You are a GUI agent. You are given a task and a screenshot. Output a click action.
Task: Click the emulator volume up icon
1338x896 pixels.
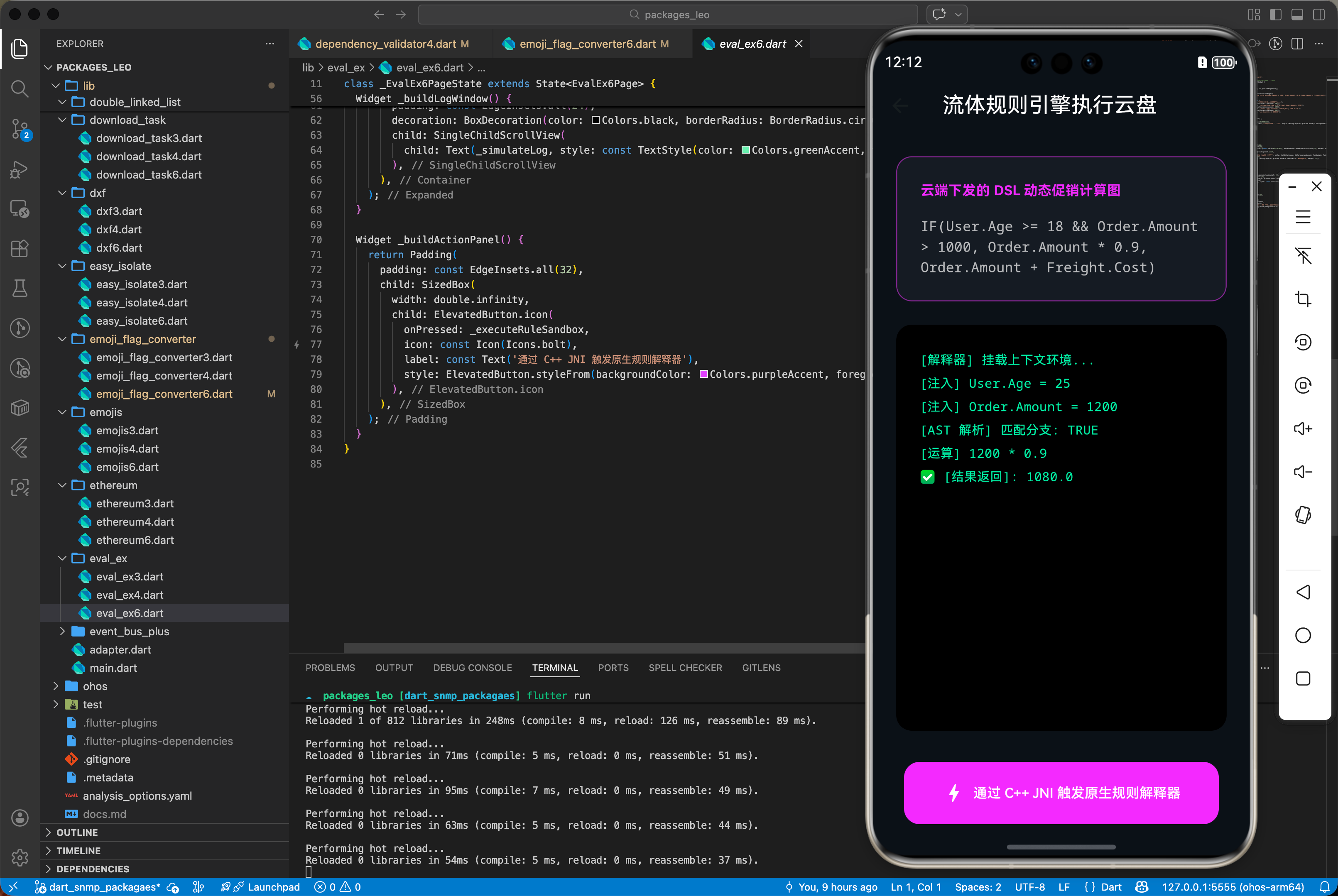(1303, 428)
